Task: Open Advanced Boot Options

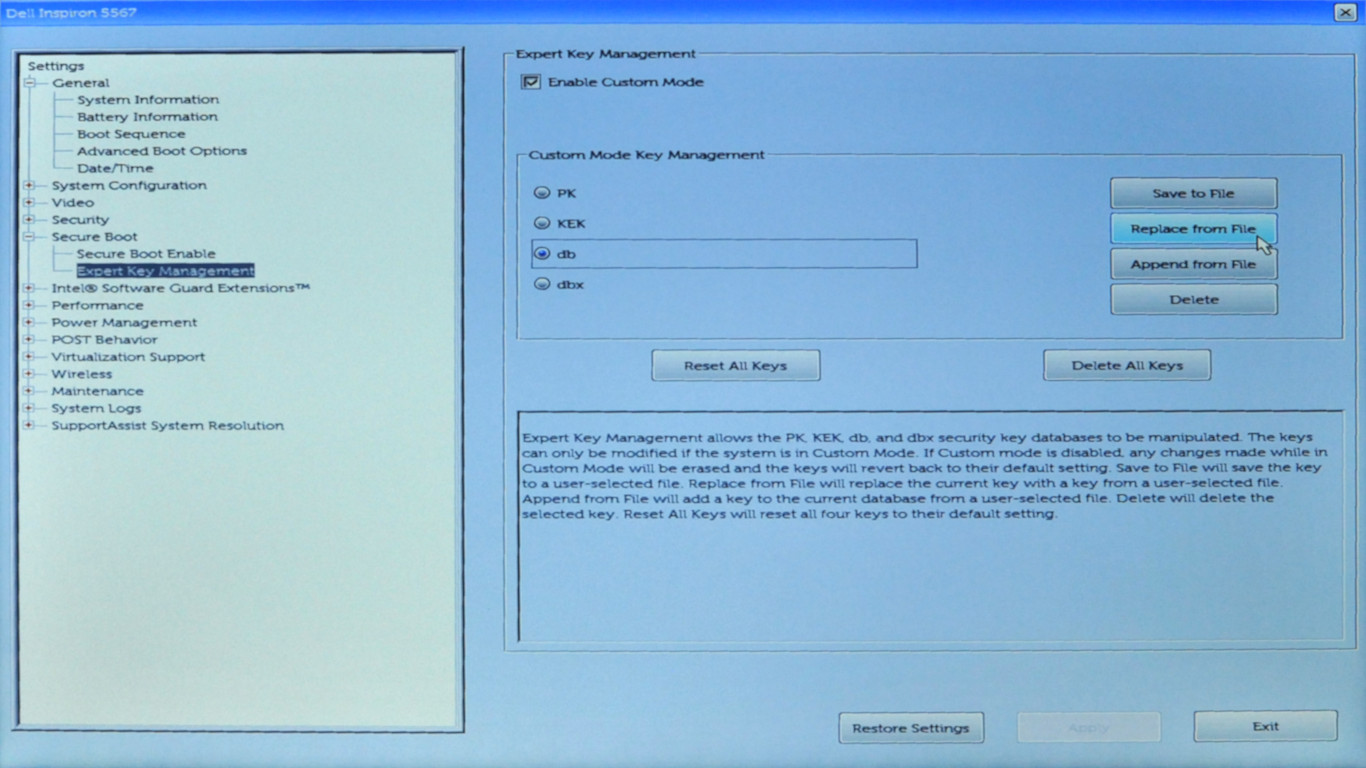Action: [x=162, y=151]
